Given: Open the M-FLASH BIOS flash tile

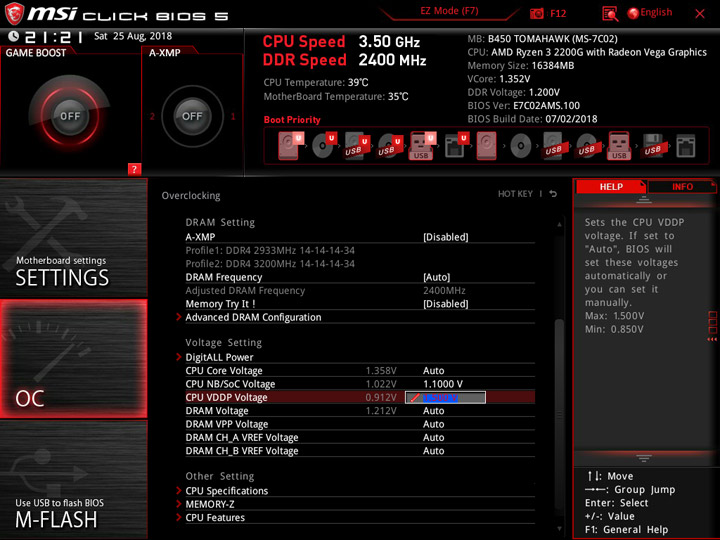Looking at the screenshot, I should point(73,479).
